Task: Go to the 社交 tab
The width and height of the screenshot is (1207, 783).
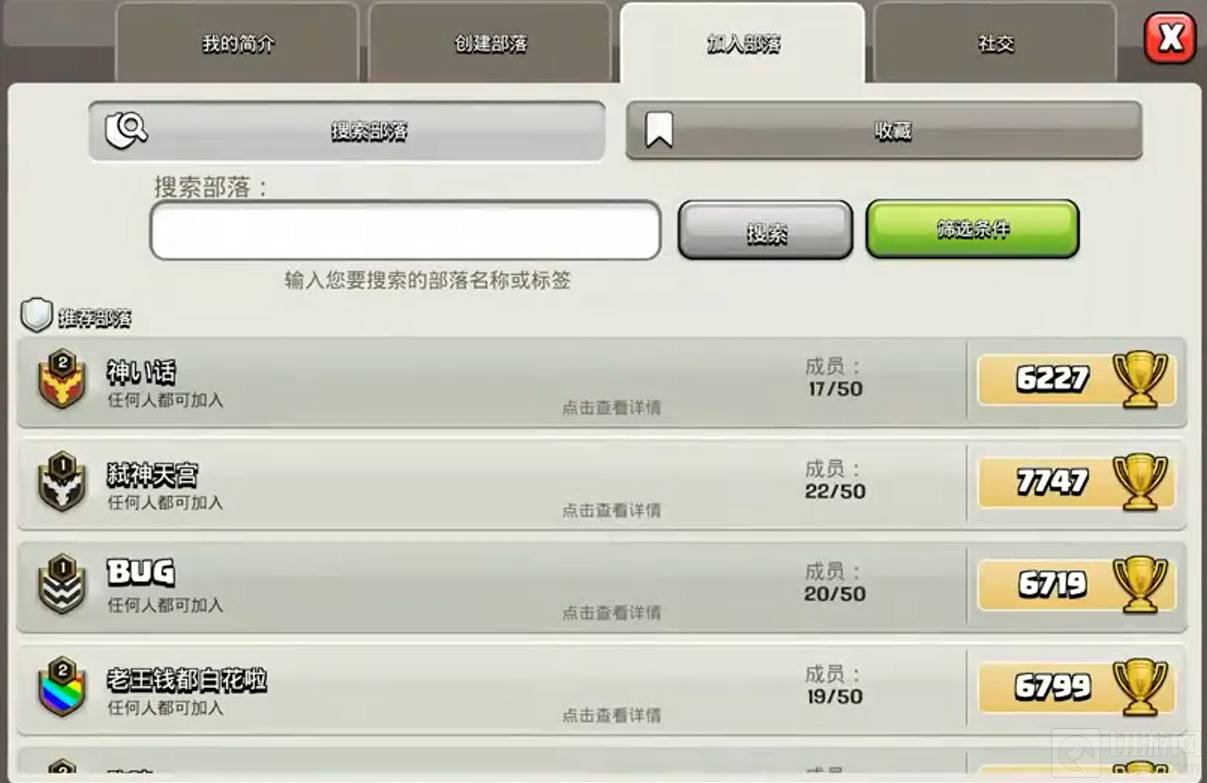Action: click(x=995, y=44)
